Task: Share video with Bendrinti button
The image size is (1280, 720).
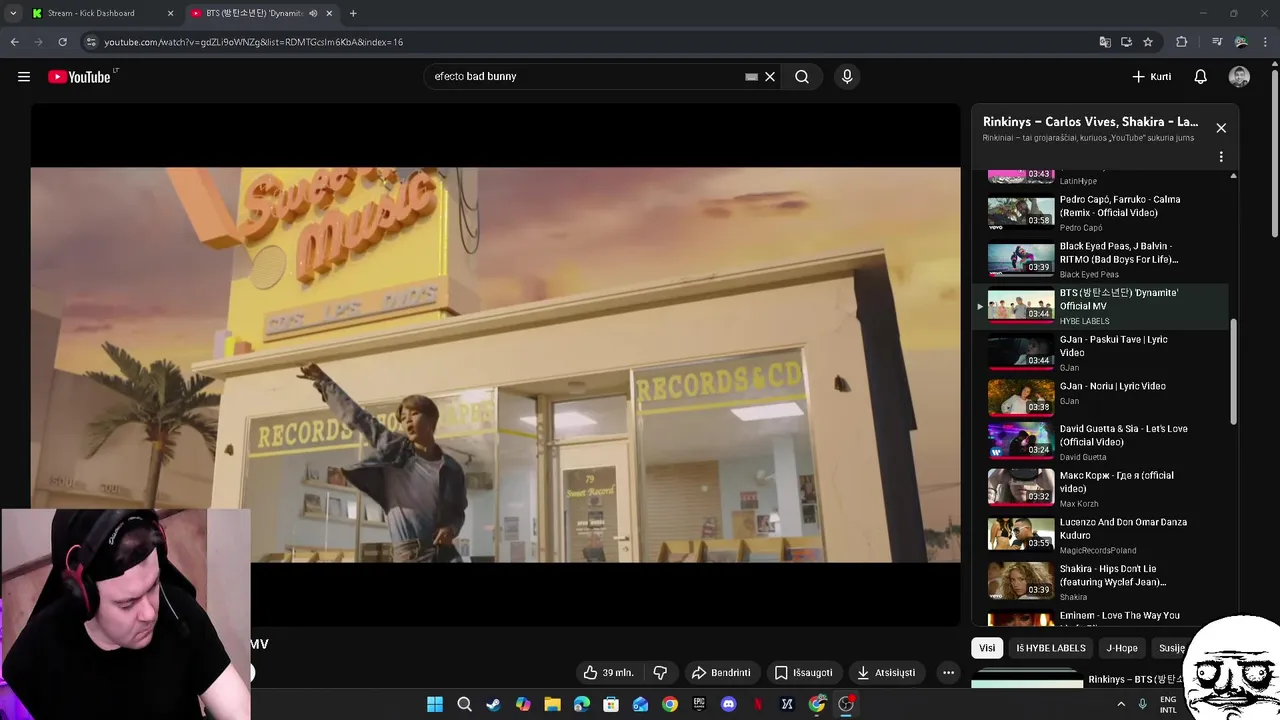Action: [721, 673]
